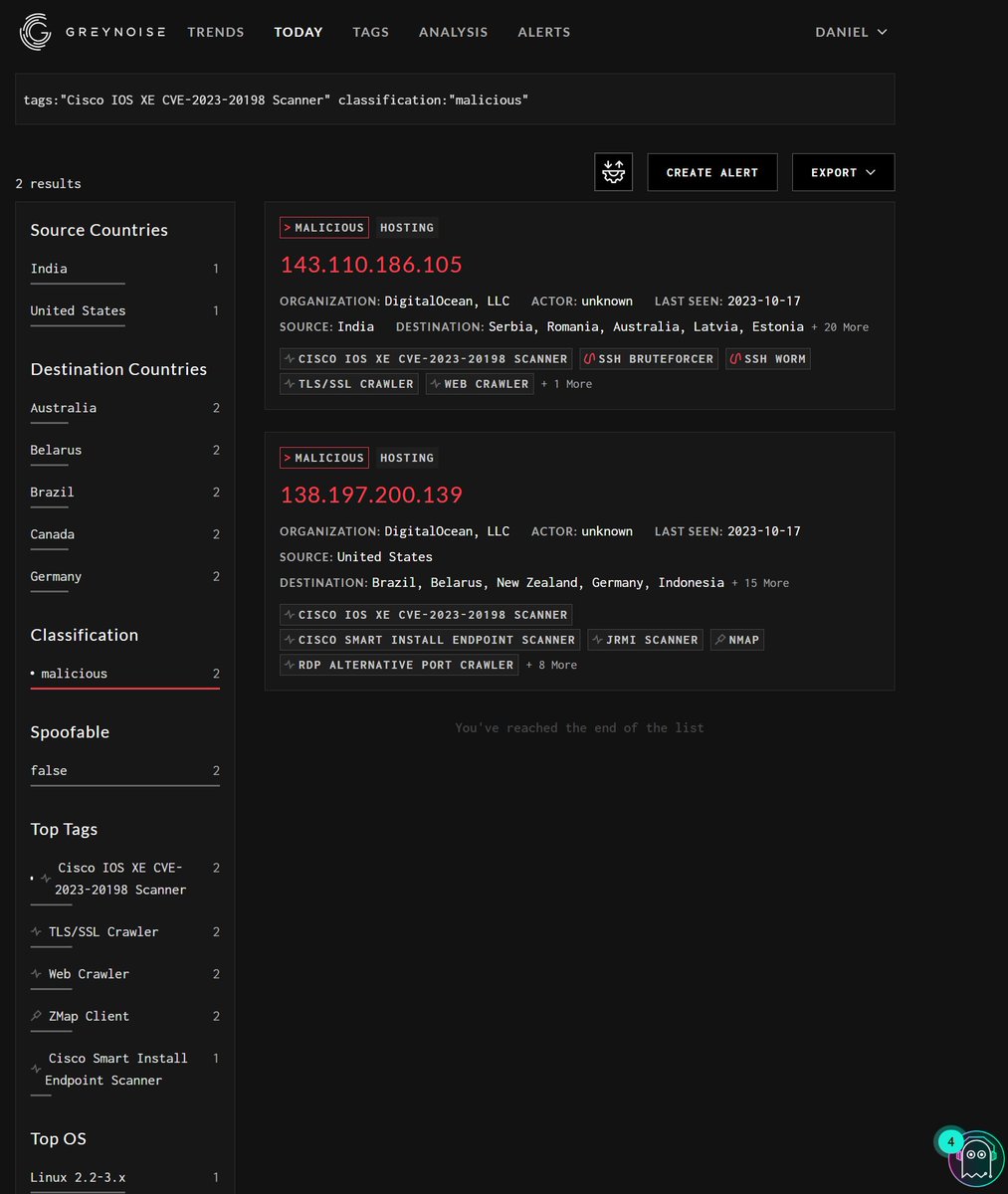Expand '+ 8 More' tags on second card
Viewport: 1008px width, 1194px height.
pos(551,665)
